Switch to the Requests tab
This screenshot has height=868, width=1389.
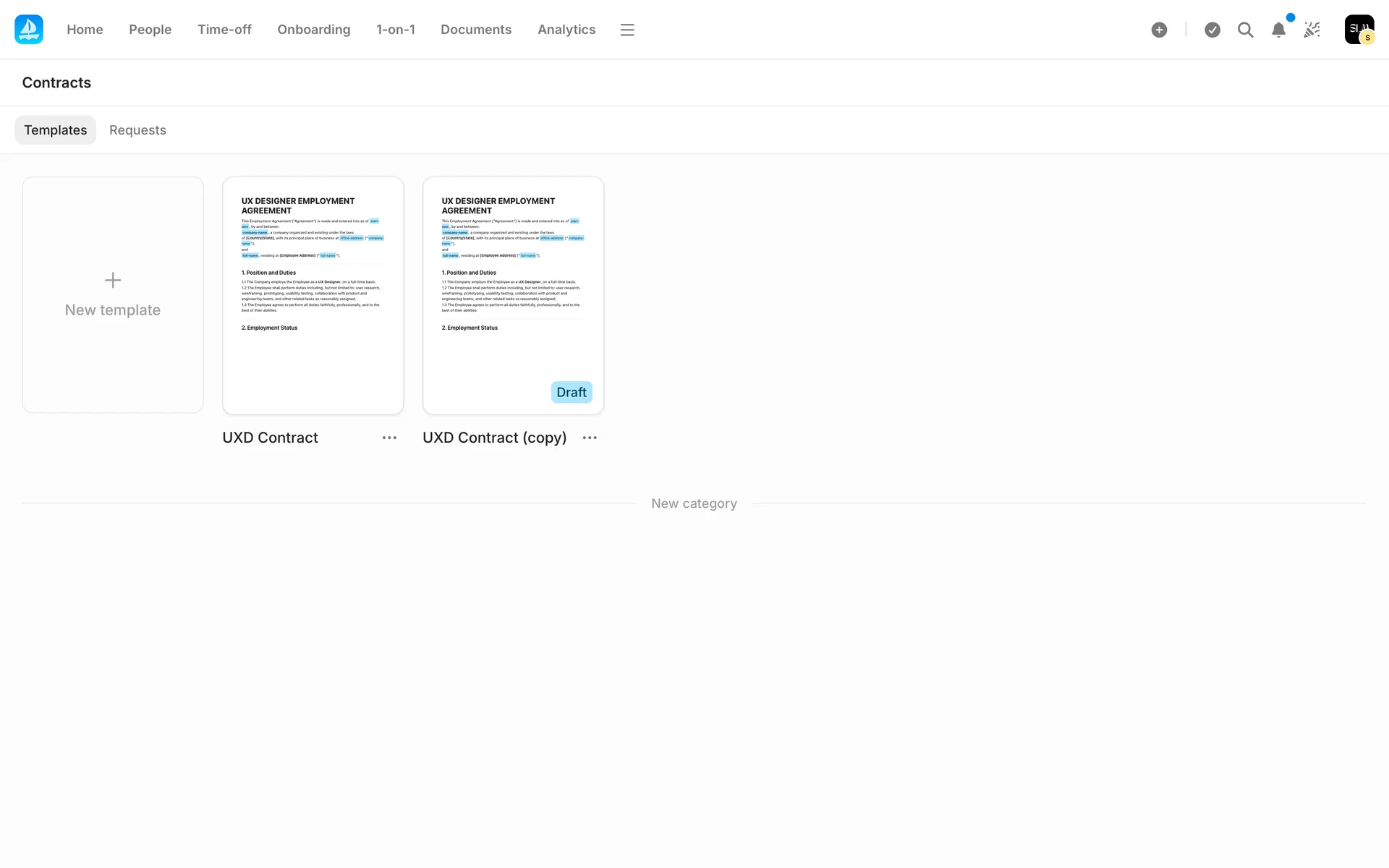137,130
